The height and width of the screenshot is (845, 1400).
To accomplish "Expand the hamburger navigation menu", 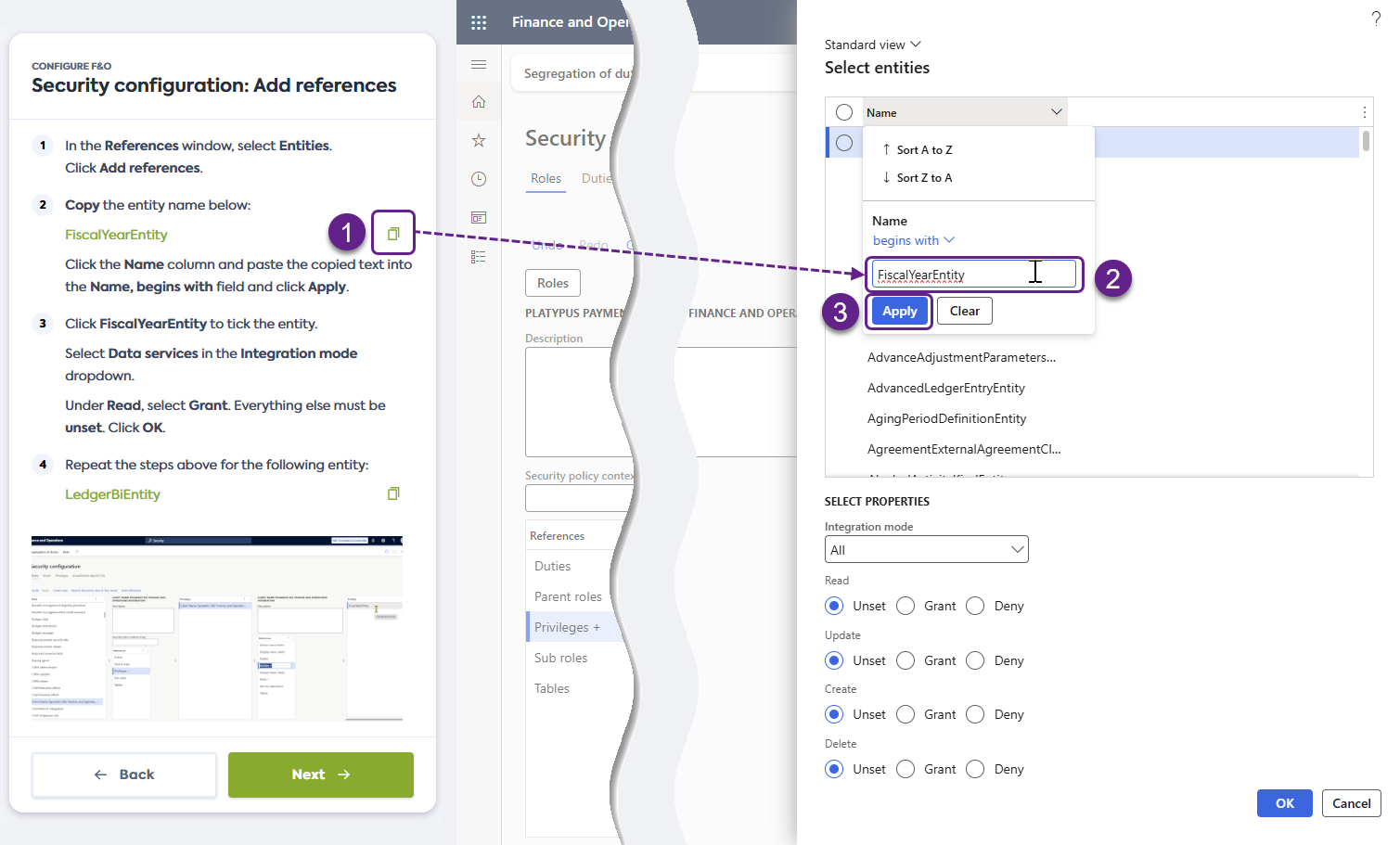I will coord(479,64).
